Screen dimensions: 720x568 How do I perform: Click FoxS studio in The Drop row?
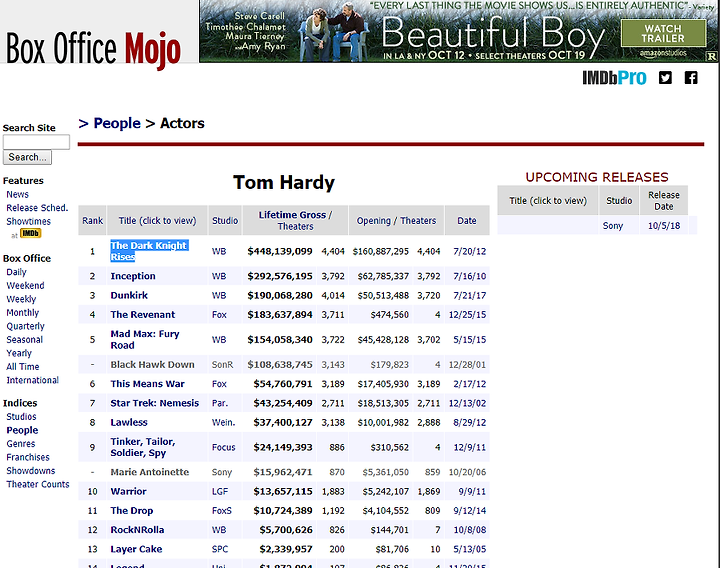pos(222,511)
